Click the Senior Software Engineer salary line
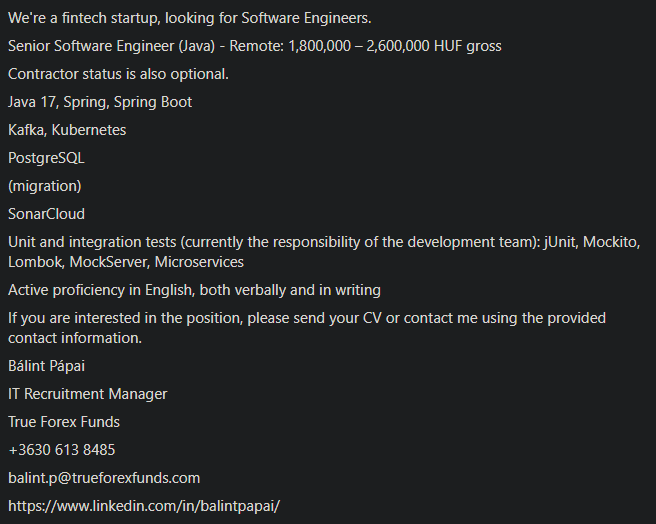 255,46
